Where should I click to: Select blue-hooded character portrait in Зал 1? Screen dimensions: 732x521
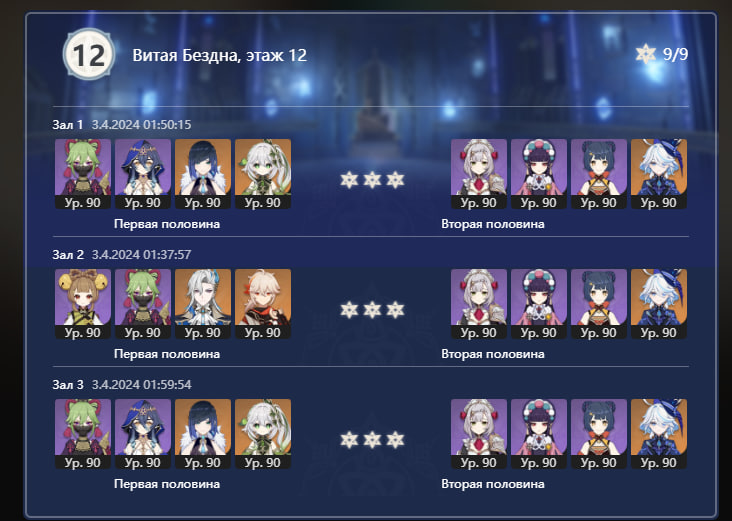click(x=143, y=173)
